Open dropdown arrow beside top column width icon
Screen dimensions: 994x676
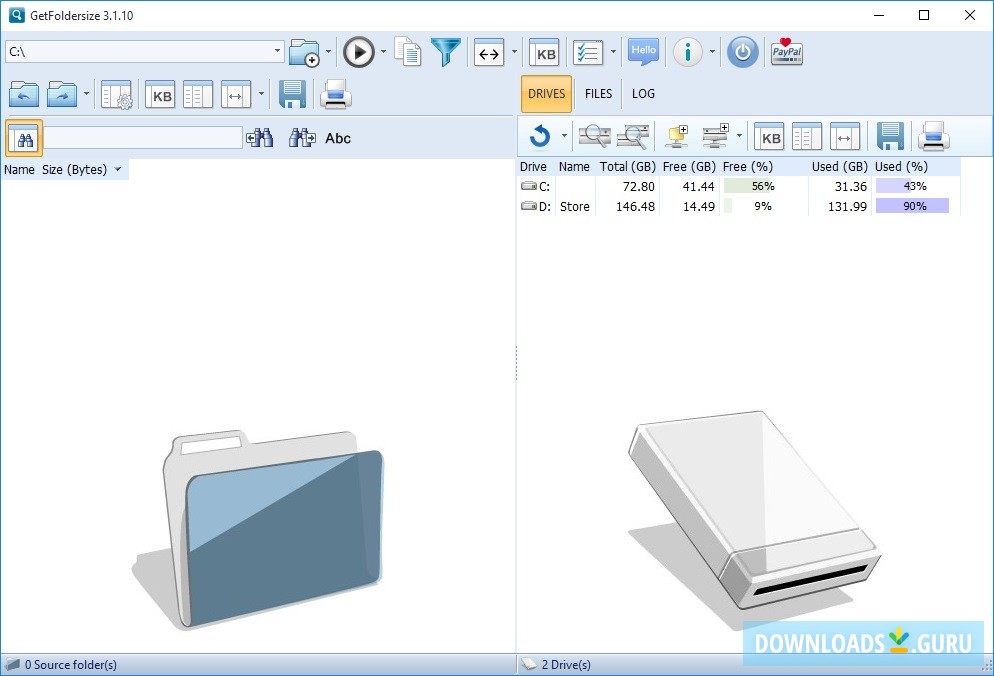coord(513,52)
